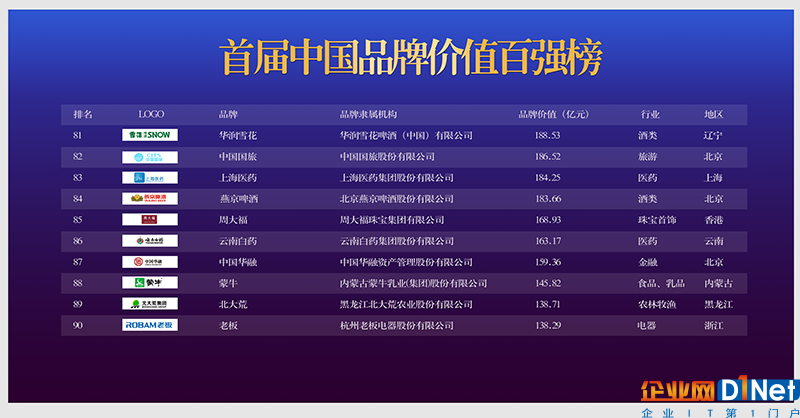
Task: Click region cell '辽宁'
Action: pos(713,135)
